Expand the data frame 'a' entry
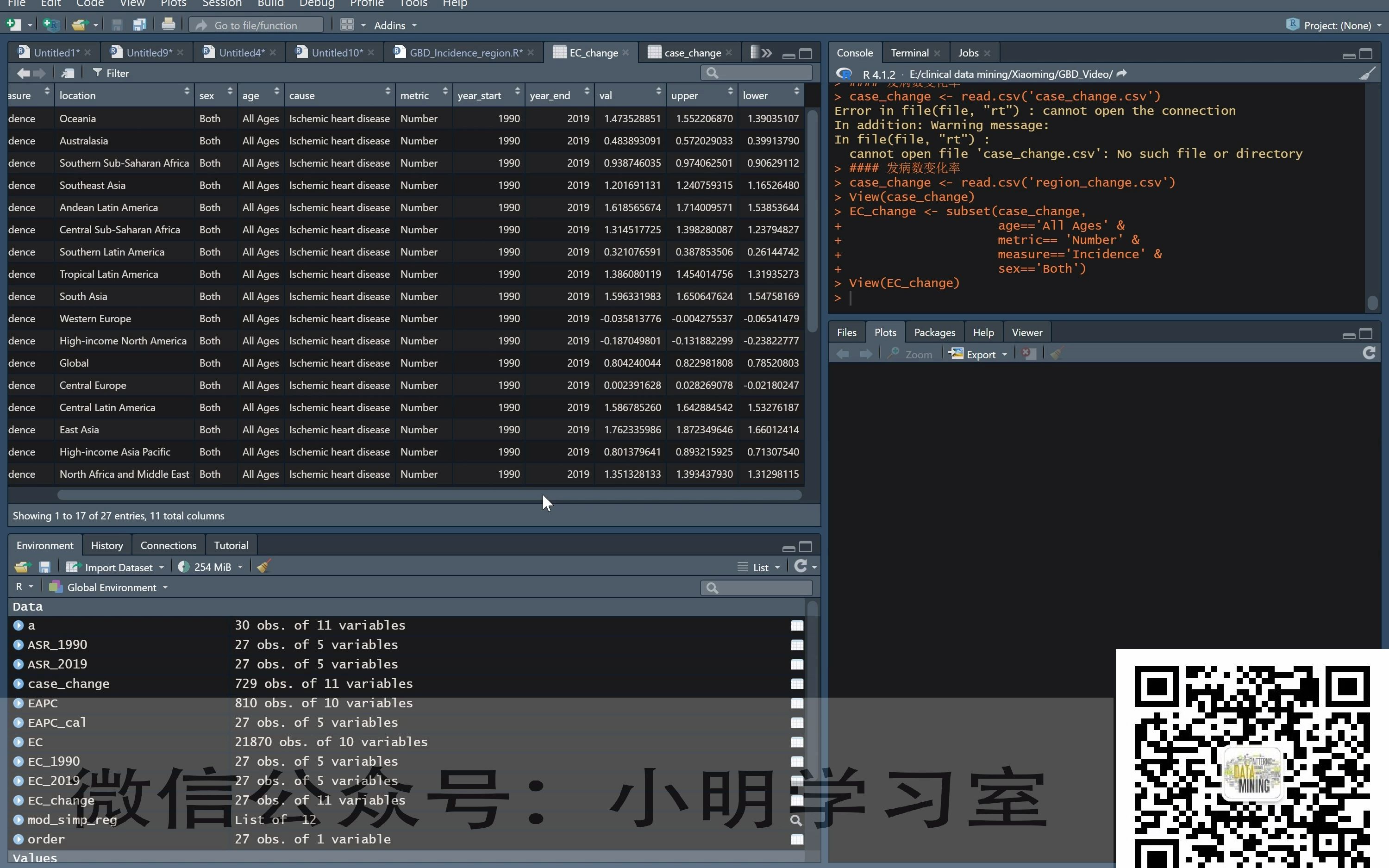Screen dimensions: 1389x868 19,625
